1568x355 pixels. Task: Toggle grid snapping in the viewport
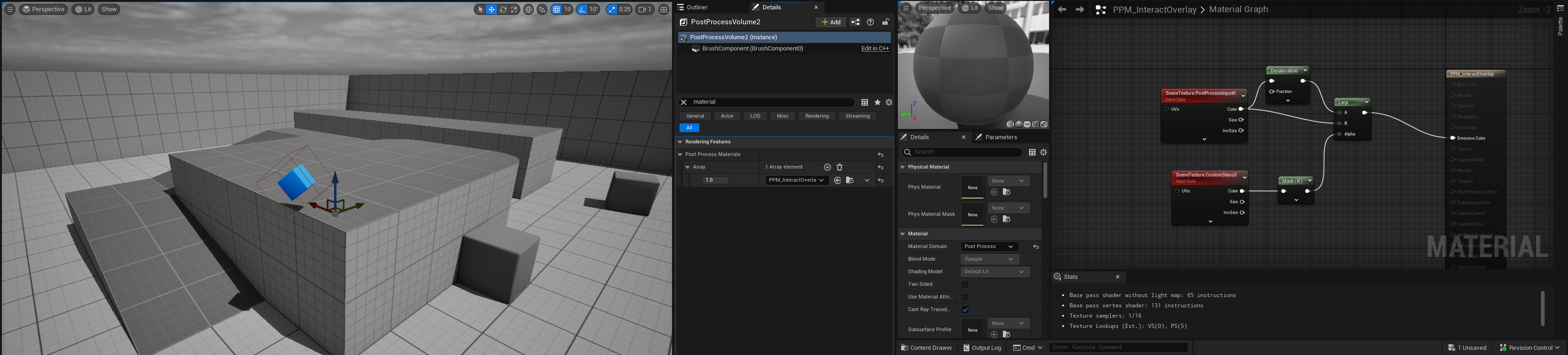click(x=556, y=9)
